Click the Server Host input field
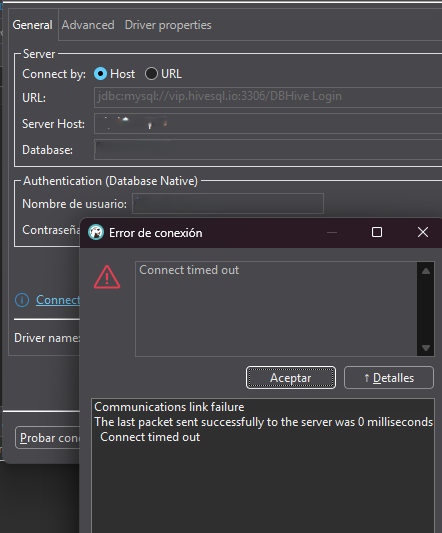The height and width of the screenshot is (533, 442). click(x=268, y=124)
